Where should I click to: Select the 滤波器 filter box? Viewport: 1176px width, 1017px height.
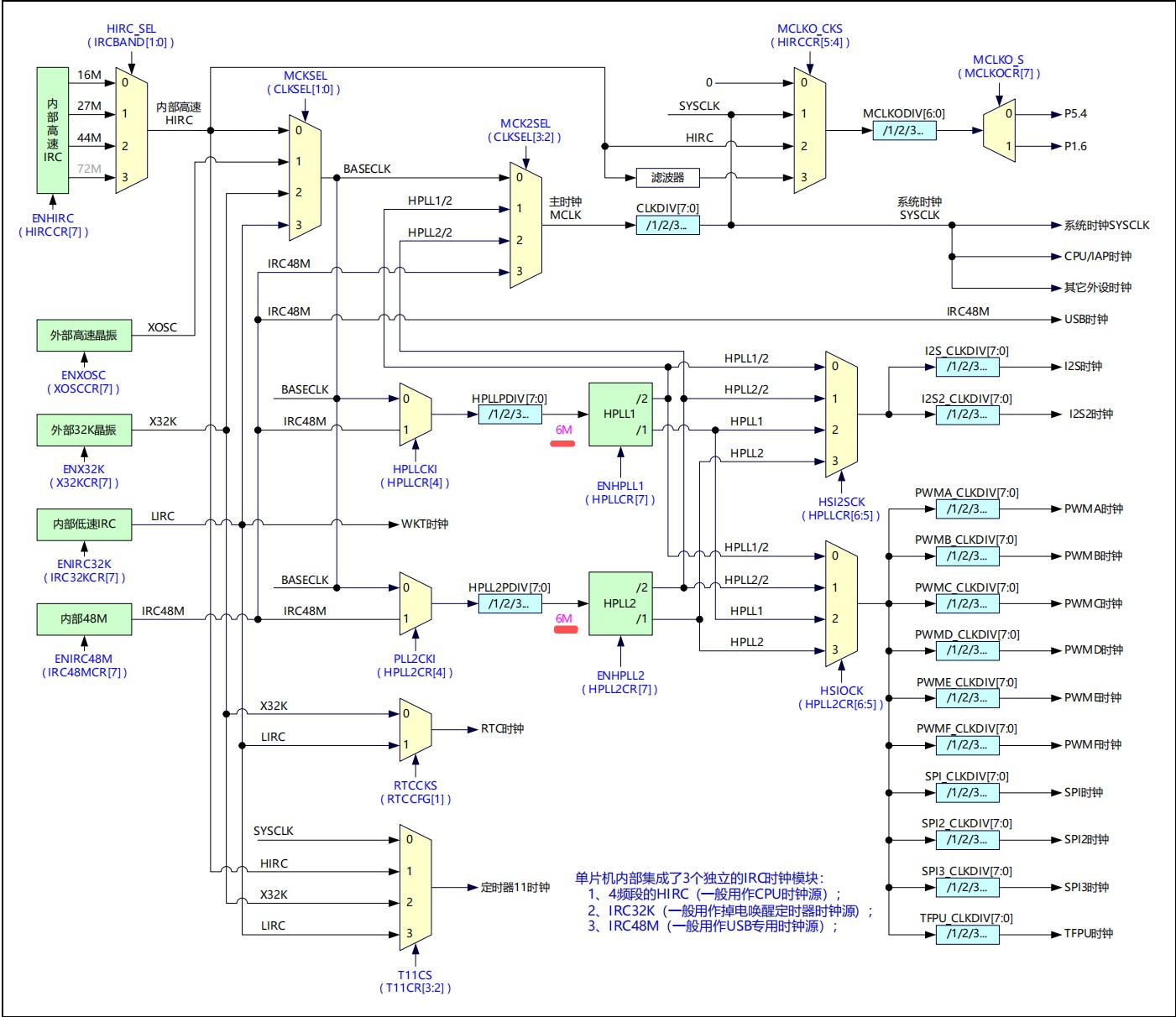[667, 177]
